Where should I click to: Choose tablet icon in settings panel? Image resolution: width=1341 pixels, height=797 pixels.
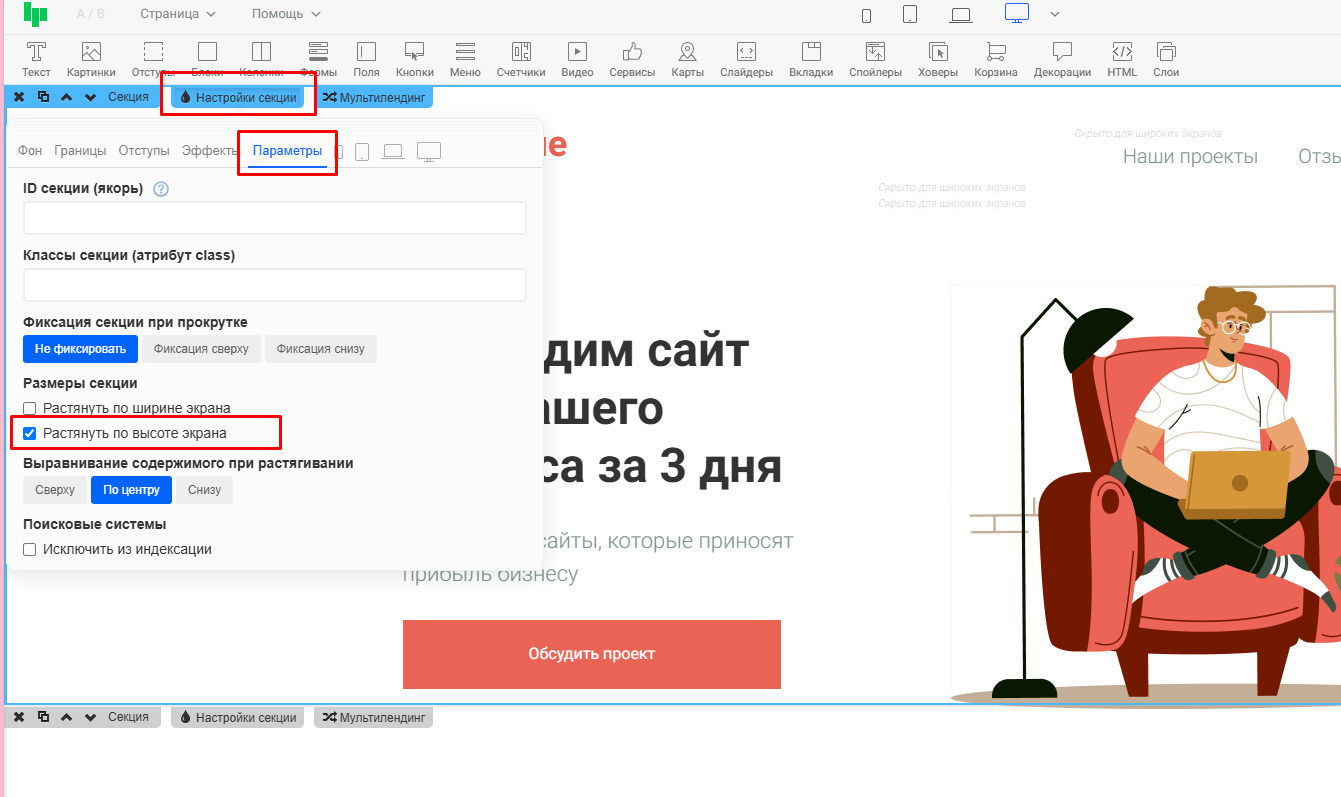tap(362, 152)
